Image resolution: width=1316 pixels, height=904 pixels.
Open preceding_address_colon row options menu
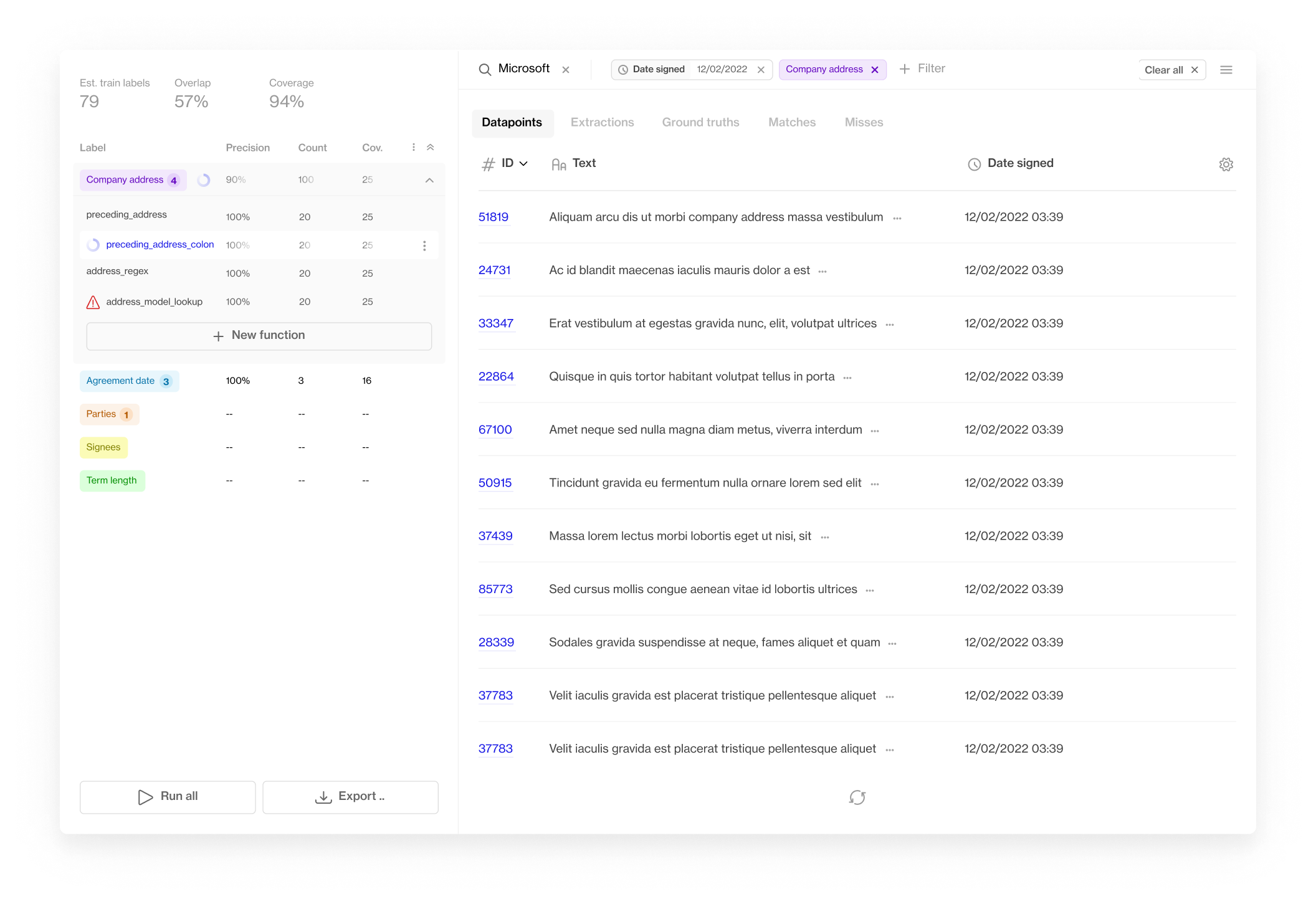424,245
